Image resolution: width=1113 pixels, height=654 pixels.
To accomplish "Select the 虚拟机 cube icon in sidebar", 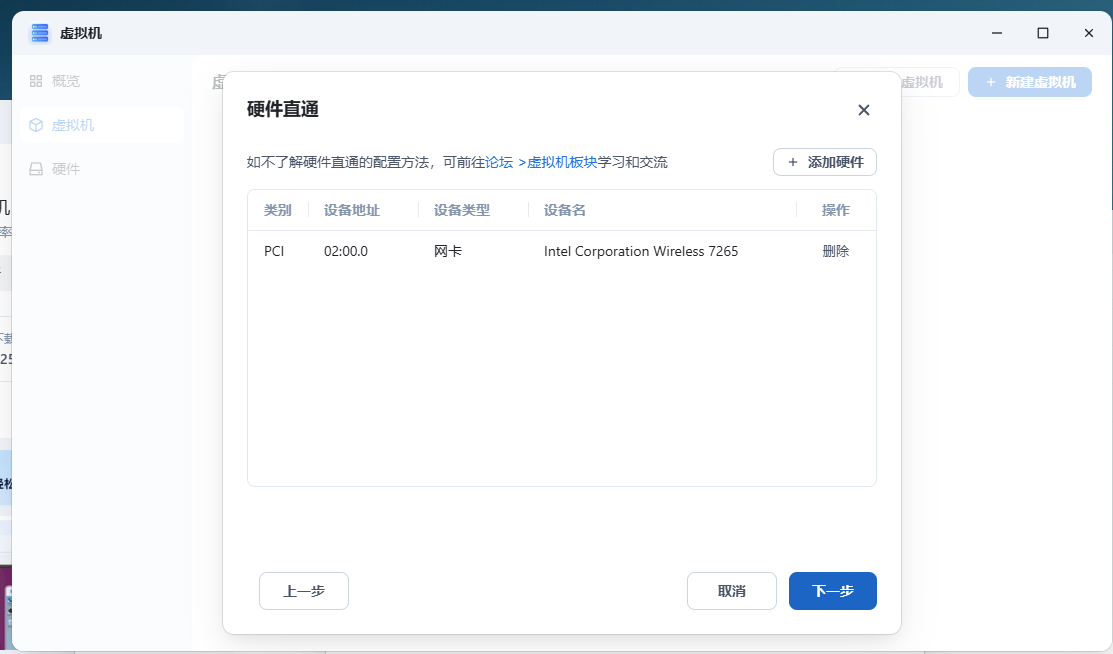I will (36, 125).
